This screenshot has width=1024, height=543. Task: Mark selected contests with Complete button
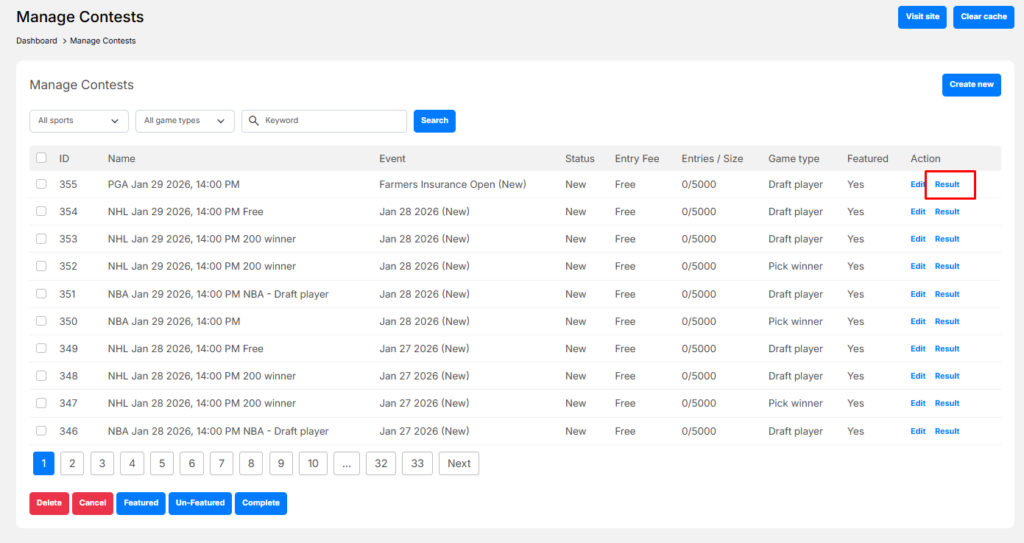tap(261, 503)
